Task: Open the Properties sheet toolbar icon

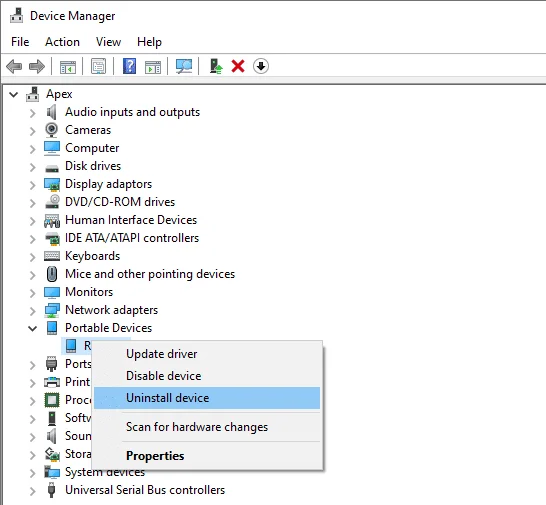Action: (x=99, y=66)
